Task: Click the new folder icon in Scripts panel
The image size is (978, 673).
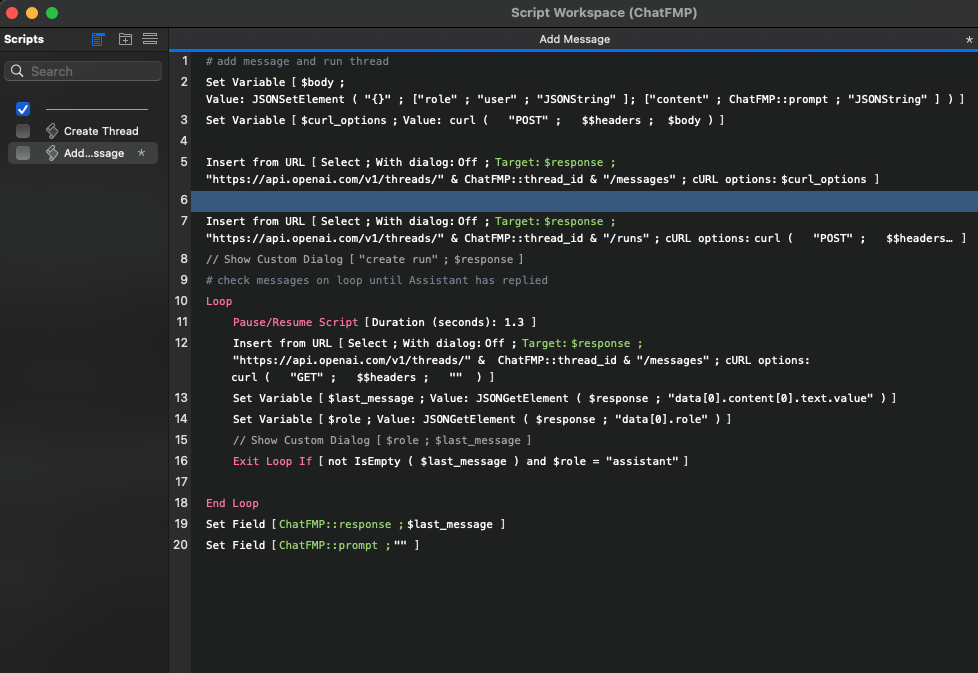Action: click(x=125, y=39)
